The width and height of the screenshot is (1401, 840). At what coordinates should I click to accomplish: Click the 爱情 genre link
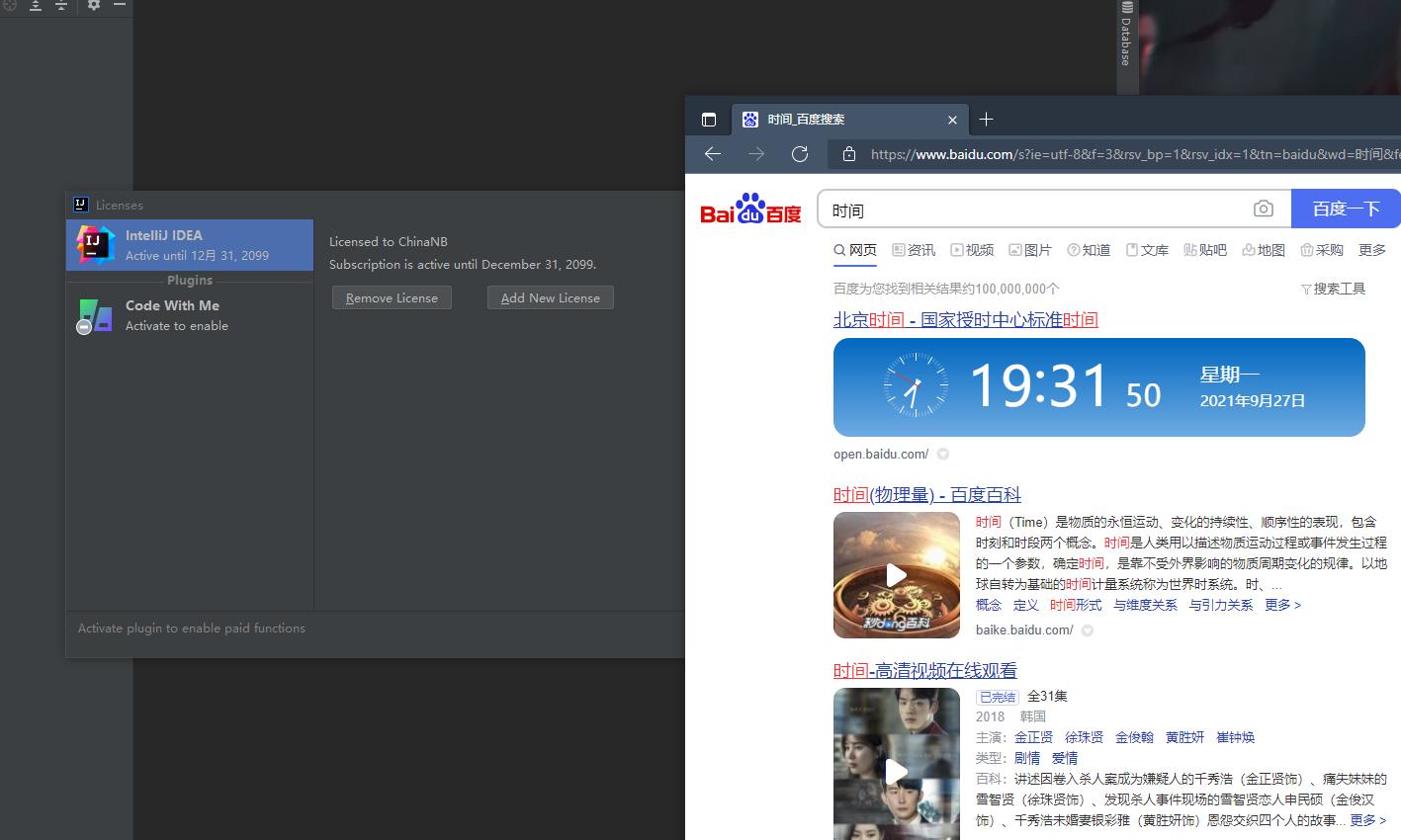(x=1065, y=758)
